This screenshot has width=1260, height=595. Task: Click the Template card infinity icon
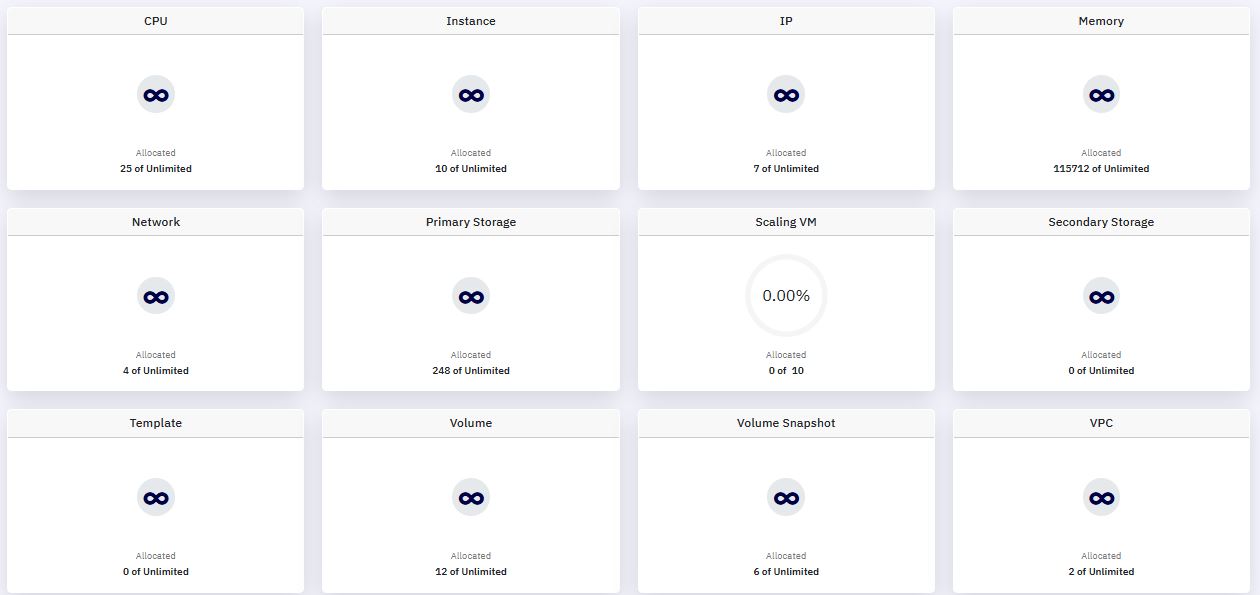(156, 497)
